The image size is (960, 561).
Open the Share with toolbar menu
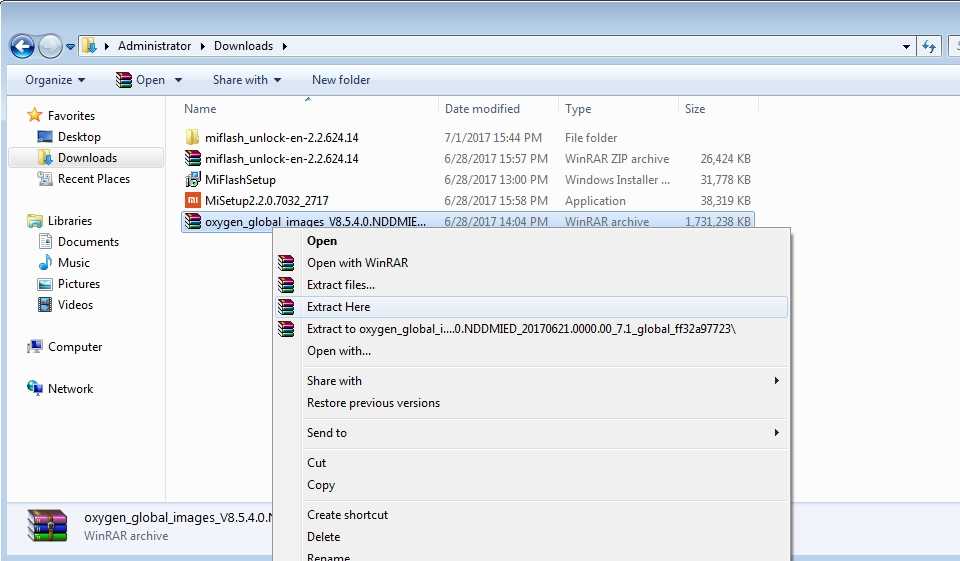(247, 80)
